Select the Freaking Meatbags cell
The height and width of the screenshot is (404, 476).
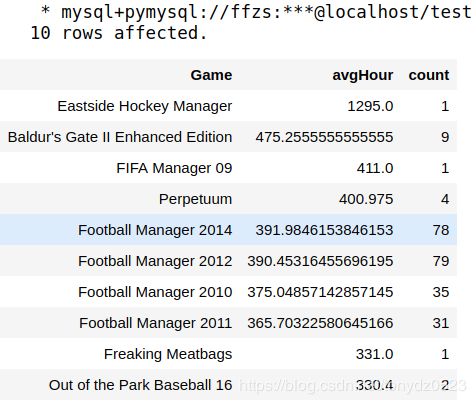pos(168,354)
